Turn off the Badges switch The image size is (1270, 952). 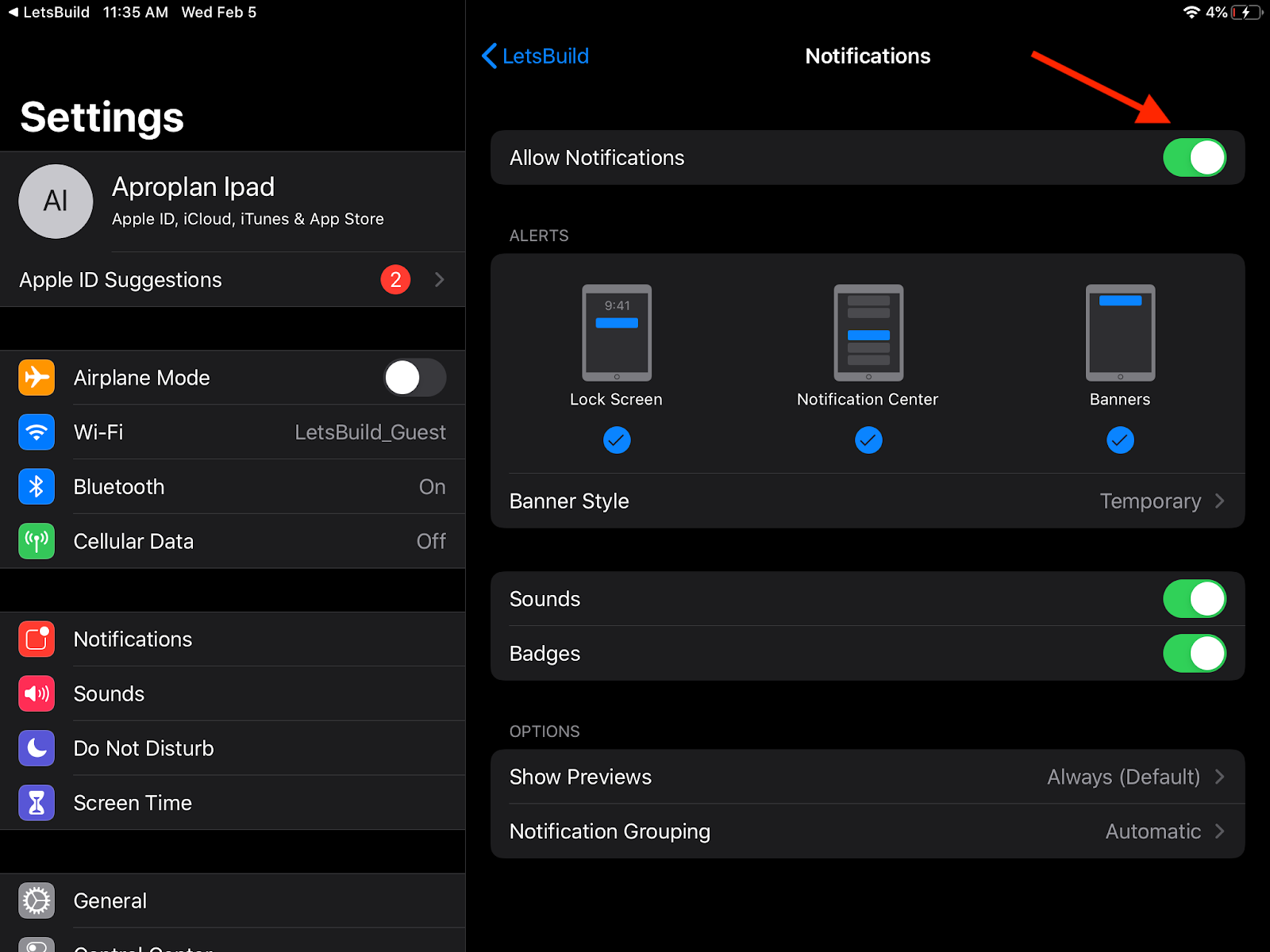(x=1195, y=654)
